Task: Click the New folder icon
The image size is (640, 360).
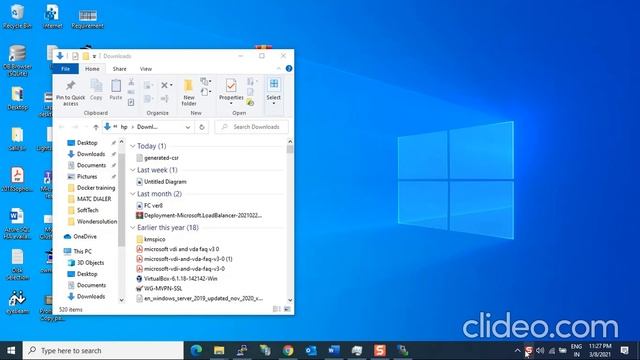Action: point(188,86)
